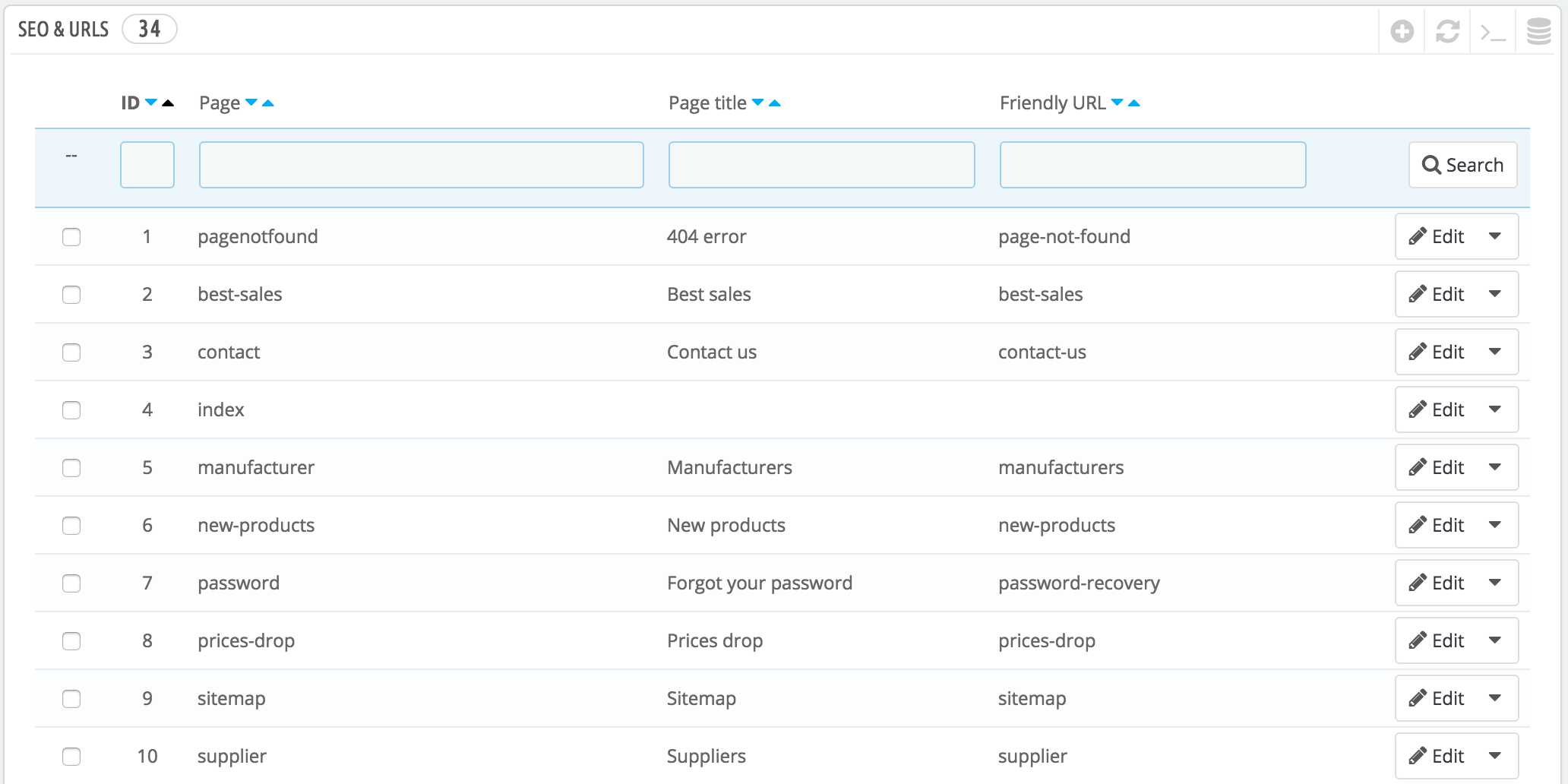Click the refresh list icon
Viewport: 1568px width, 784px height.
pyautogui.click(x=1447, y=31)
